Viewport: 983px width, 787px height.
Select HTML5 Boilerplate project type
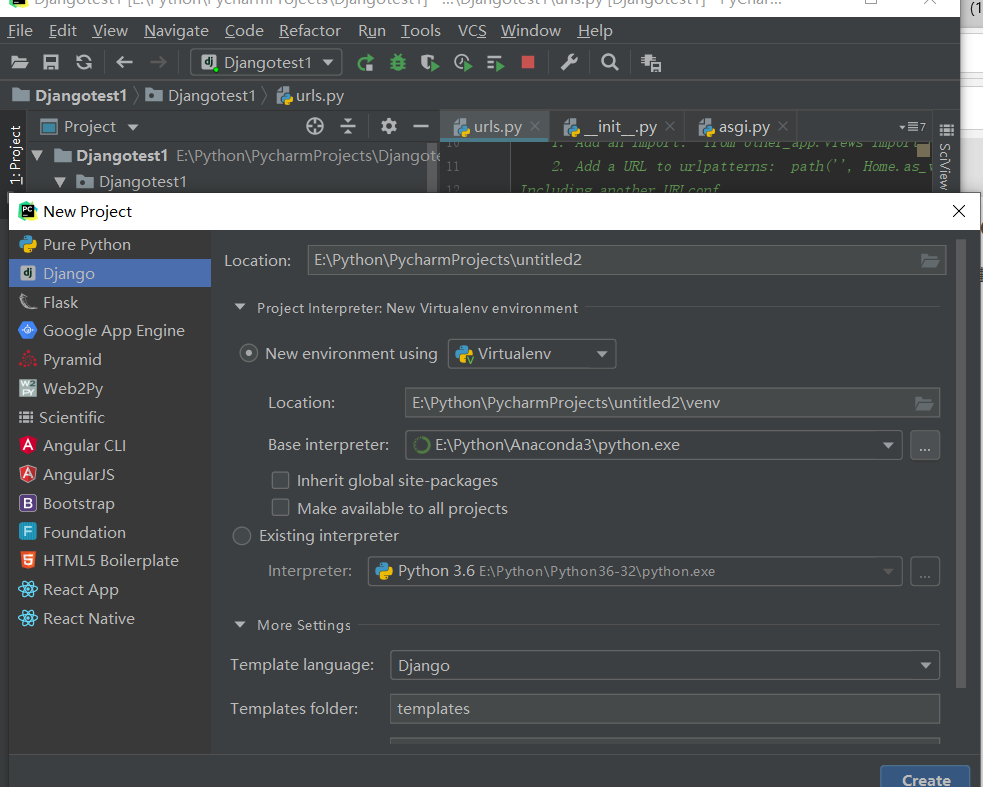[x=110, y=561]
